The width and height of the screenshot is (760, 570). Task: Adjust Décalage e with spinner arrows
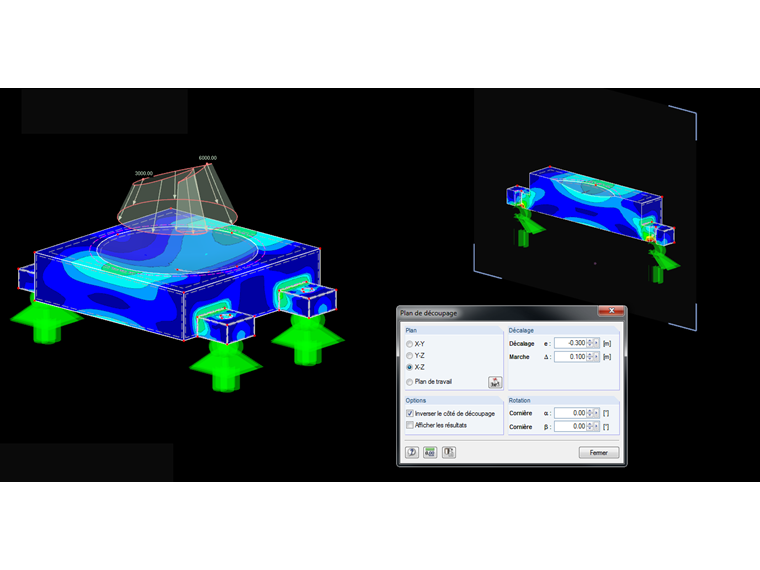590,343
